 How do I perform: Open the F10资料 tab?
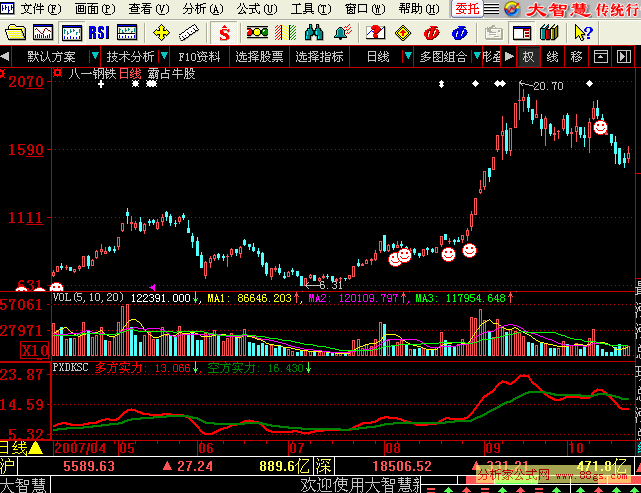(199, 56)
